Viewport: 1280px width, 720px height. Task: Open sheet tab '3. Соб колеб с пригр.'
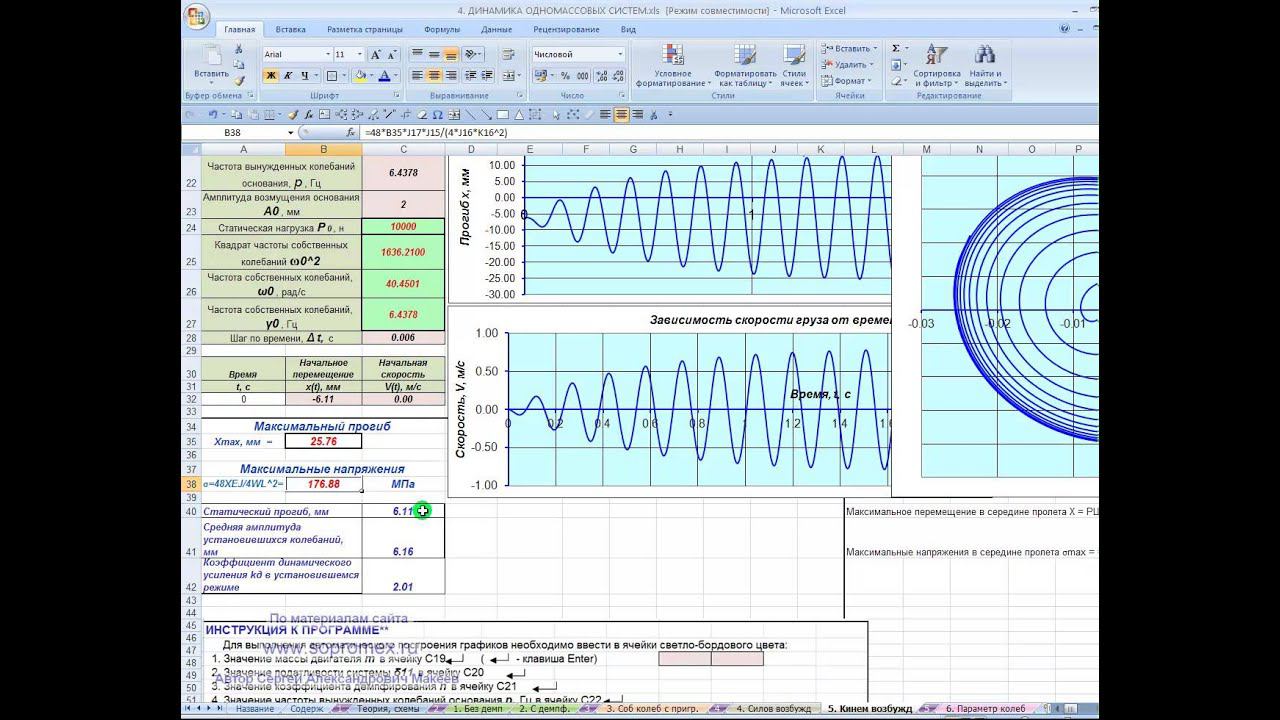coord(652,709)
